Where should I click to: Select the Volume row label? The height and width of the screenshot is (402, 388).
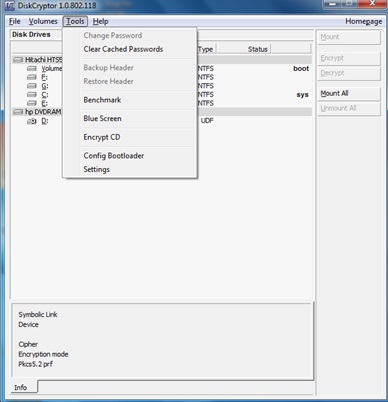(52, 68)
